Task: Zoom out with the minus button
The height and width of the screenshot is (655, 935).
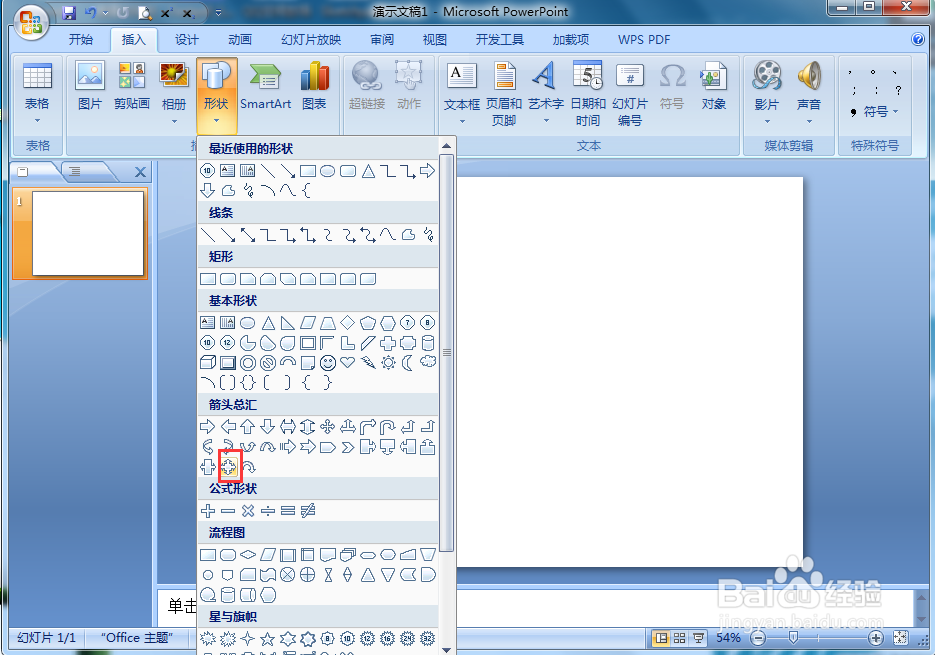Action: pyautogui.click(x=758, y=638)
